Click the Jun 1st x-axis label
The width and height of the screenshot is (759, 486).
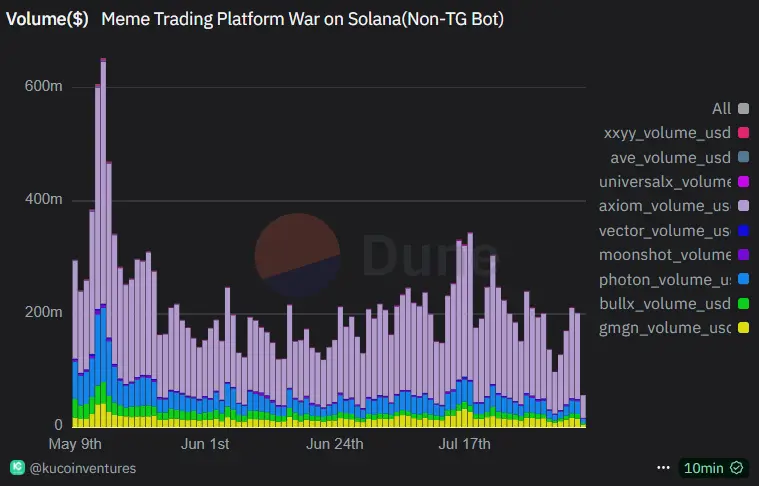pos(205,444)
